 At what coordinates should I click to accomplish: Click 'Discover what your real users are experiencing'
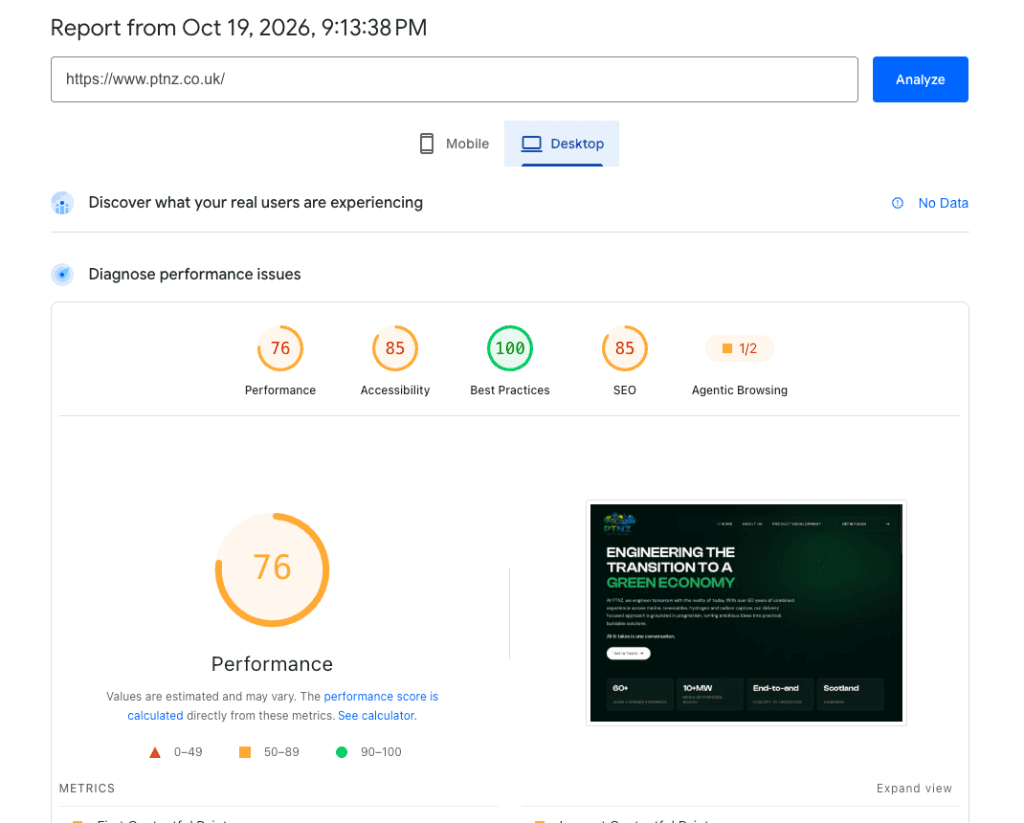tap(255, 202)
